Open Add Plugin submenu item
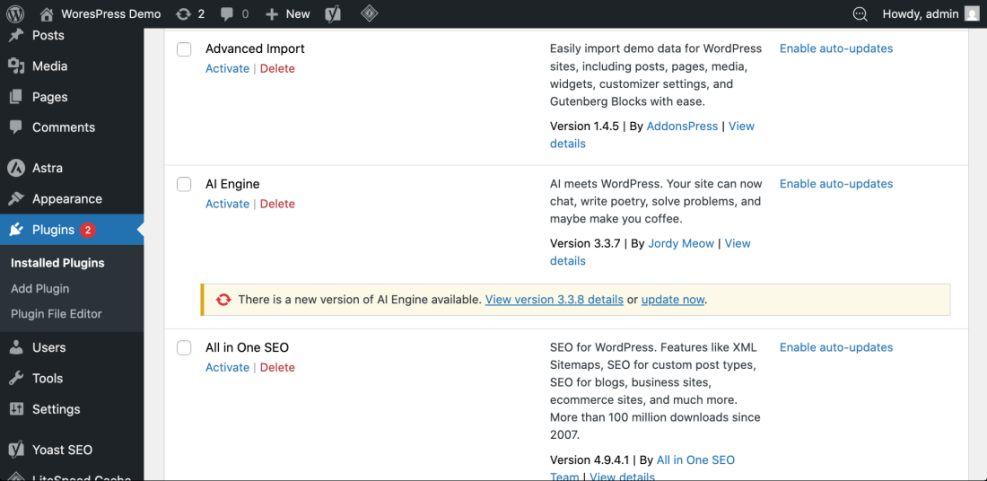987x481 pixels. tap(40, 289)
